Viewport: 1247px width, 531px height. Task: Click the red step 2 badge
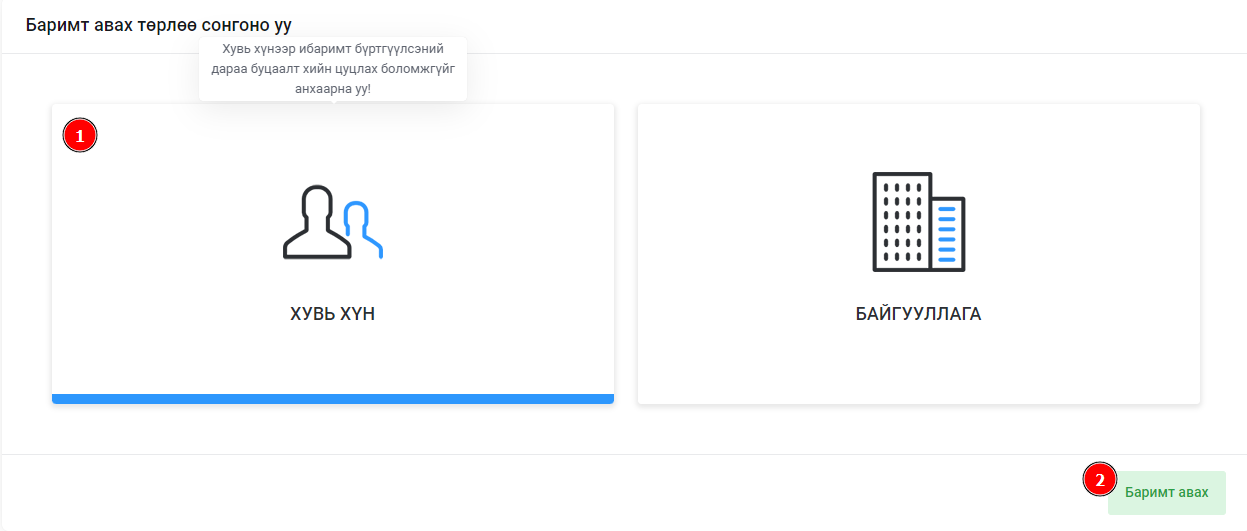tap(1100, 480)
